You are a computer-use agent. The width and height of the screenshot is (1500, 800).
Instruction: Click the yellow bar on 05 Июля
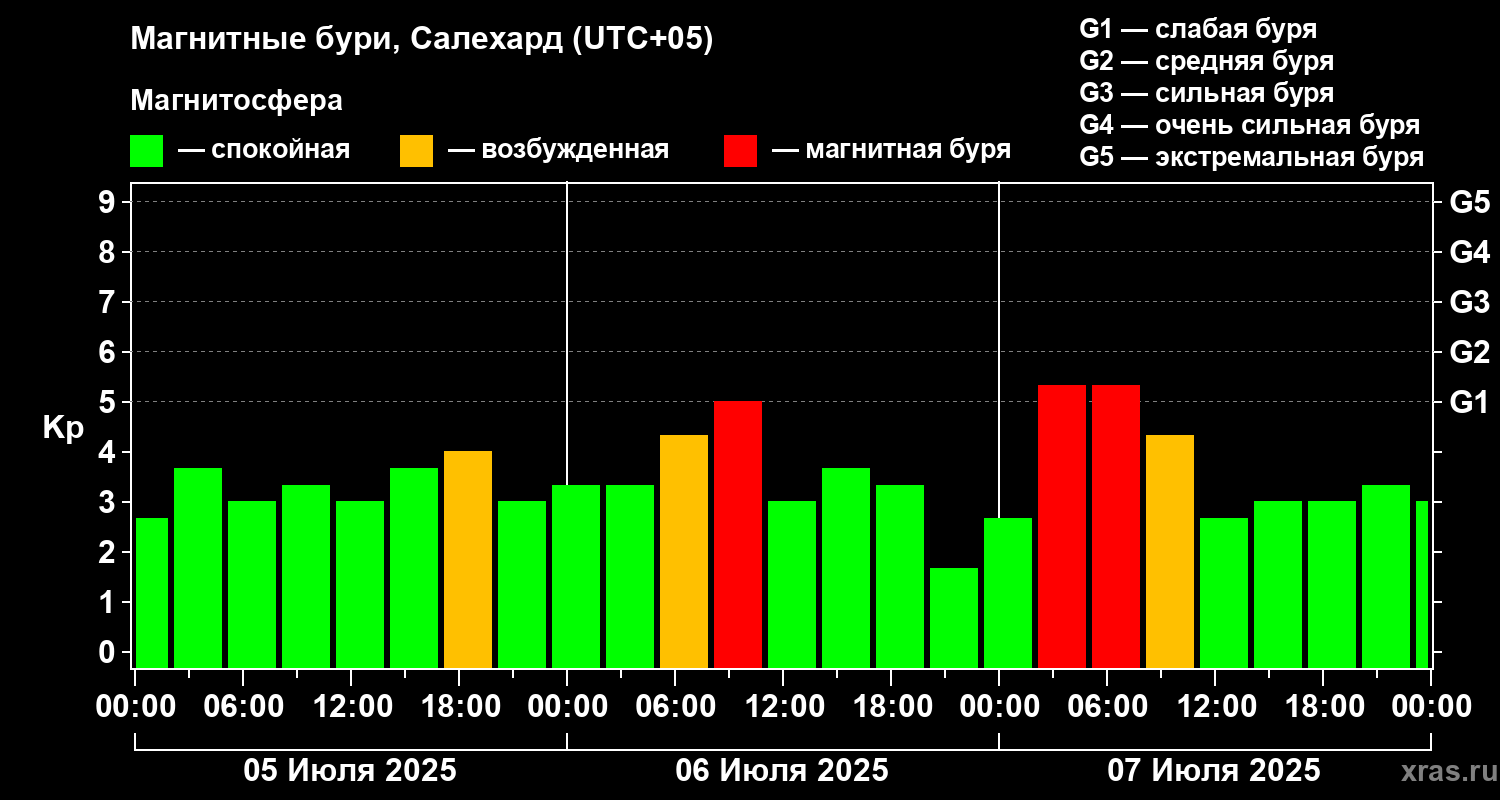[468, 560]
